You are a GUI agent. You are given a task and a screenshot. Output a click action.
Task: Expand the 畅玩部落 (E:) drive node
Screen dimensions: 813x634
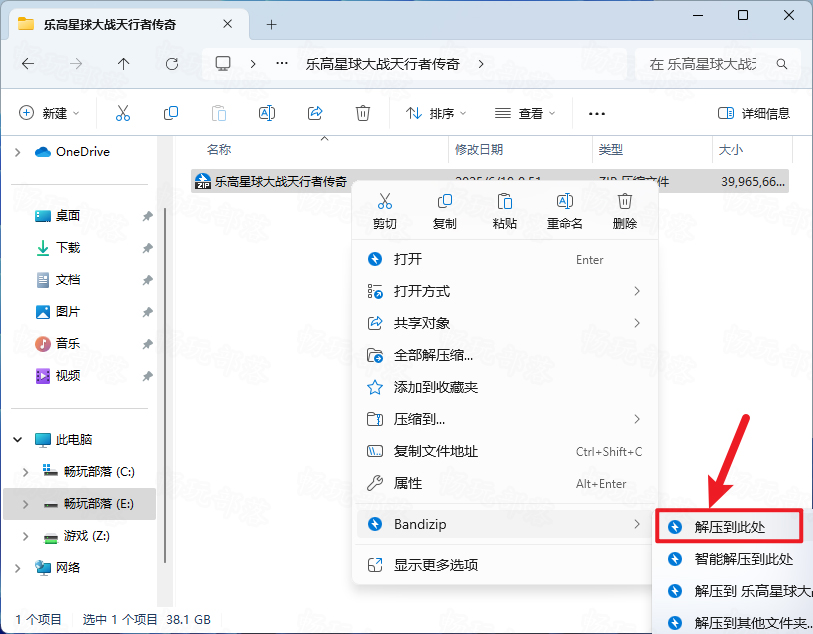[x=25, y=504]
